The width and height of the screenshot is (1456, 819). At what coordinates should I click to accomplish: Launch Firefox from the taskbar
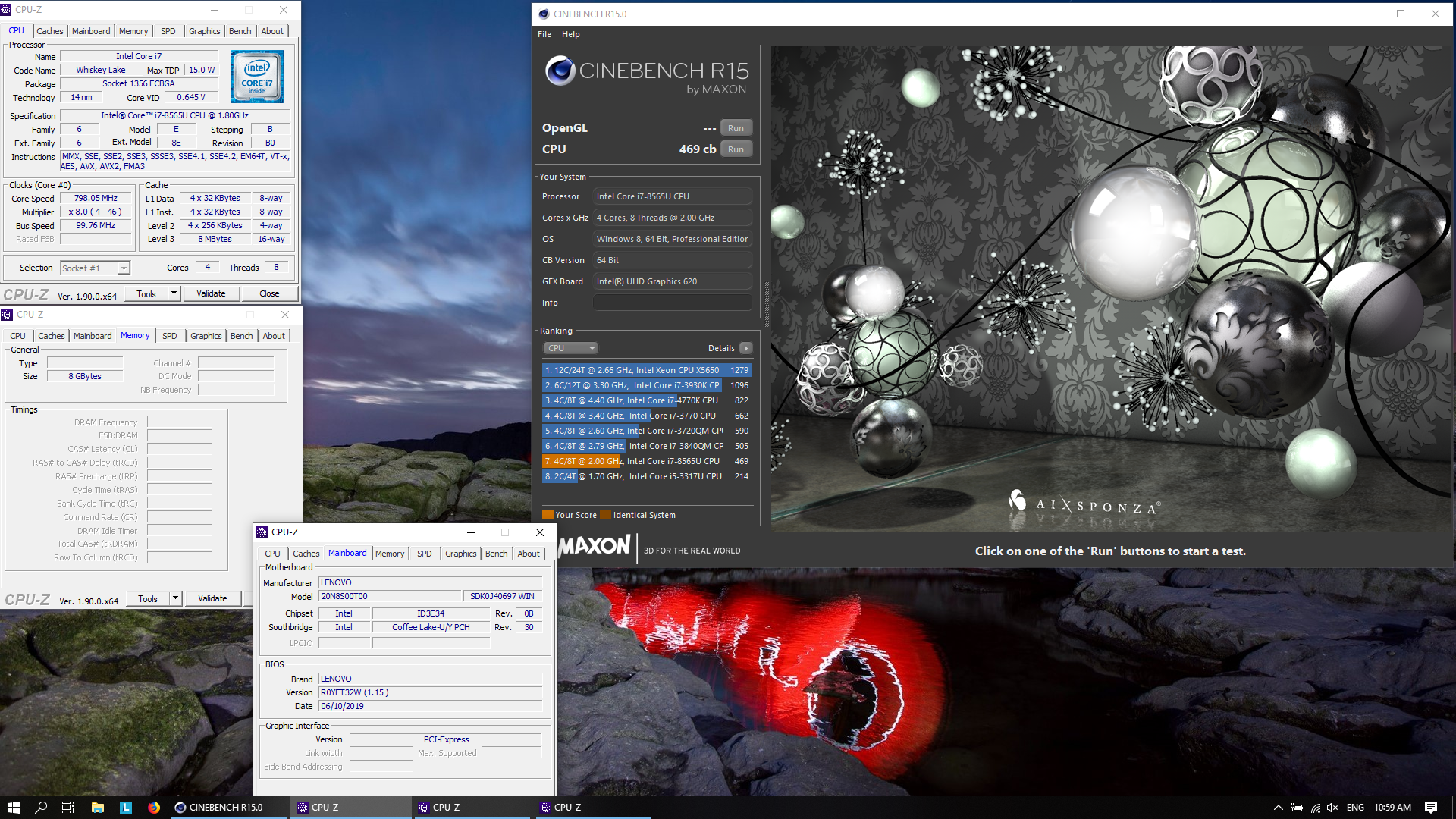coord(154,808)
